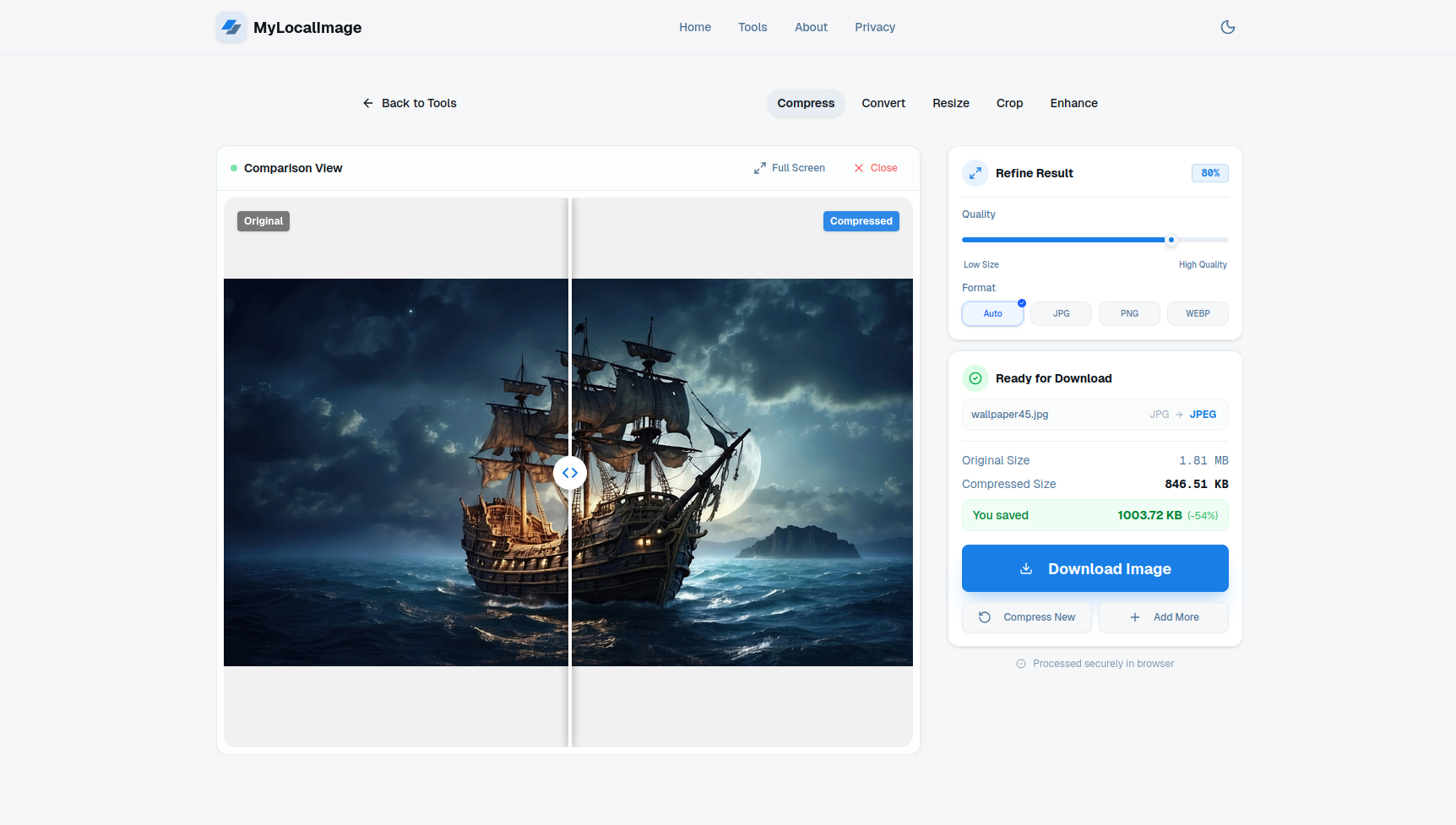This screenshot has height=825, width=1456.
Task: Select the JPG output format
Action: [1061, 313]
